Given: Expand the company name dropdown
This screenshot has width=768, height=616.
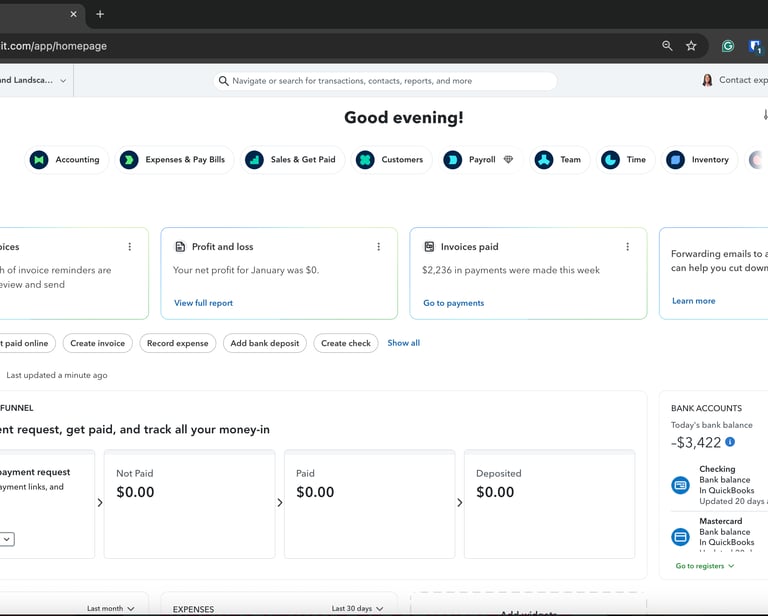Looking at the screenshot, I should (x=63, y=81).
